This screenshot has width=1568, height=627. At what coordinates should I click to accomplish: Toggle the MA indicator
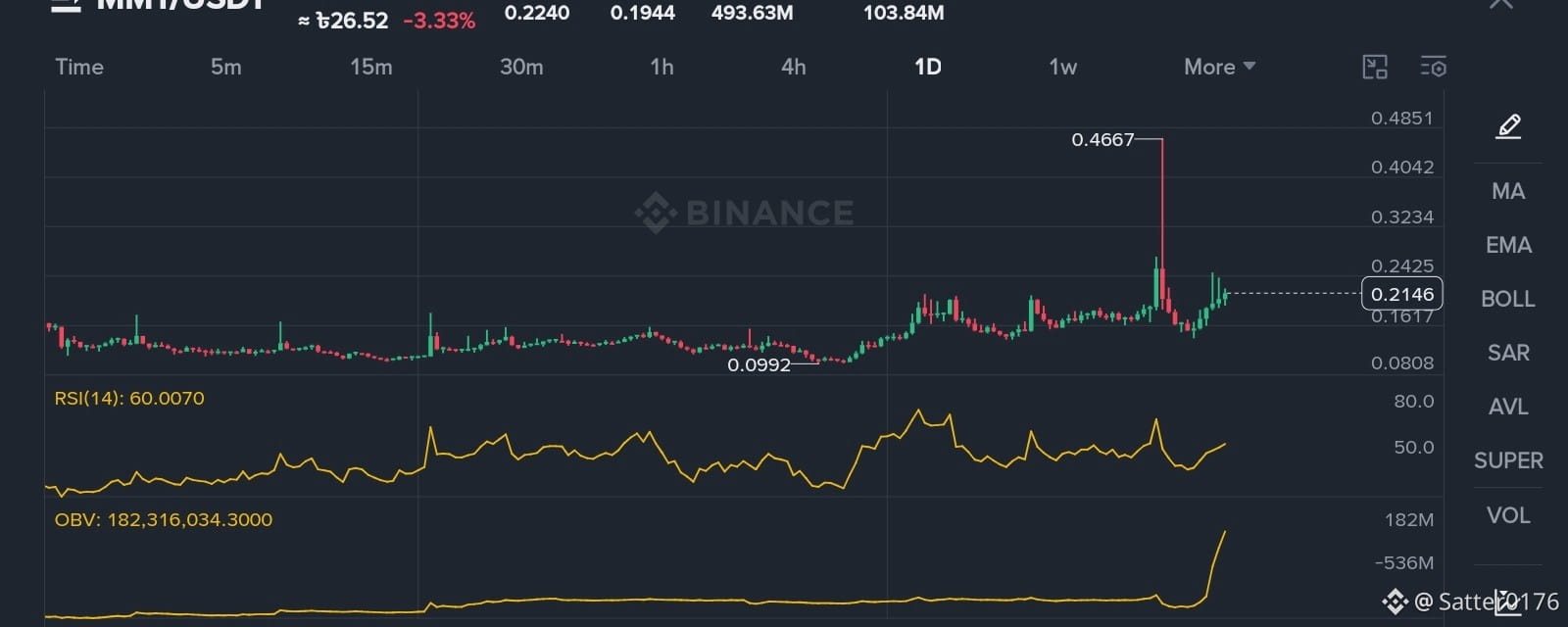1508,191
